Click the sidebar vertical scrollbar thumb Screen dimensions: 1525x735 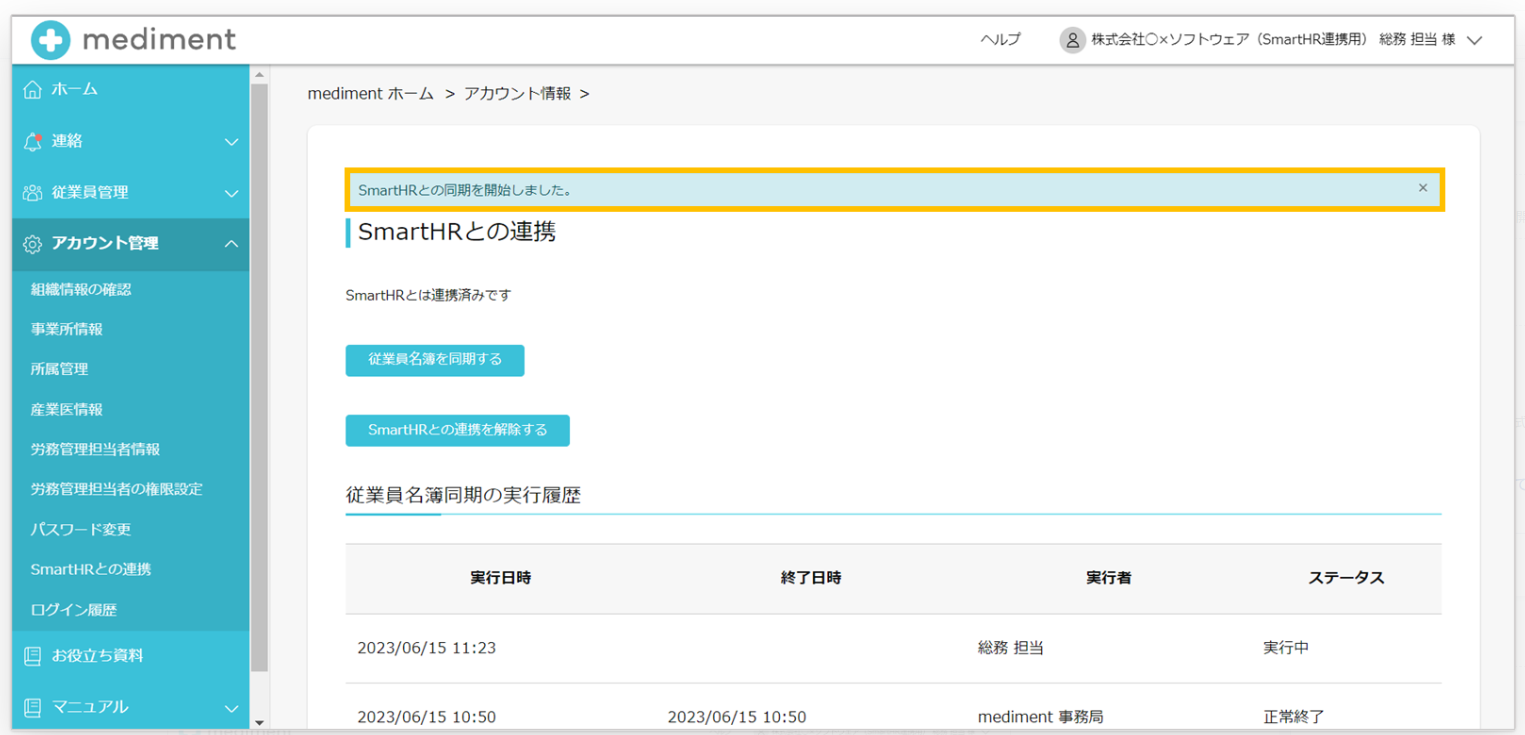tap(260, 377)
